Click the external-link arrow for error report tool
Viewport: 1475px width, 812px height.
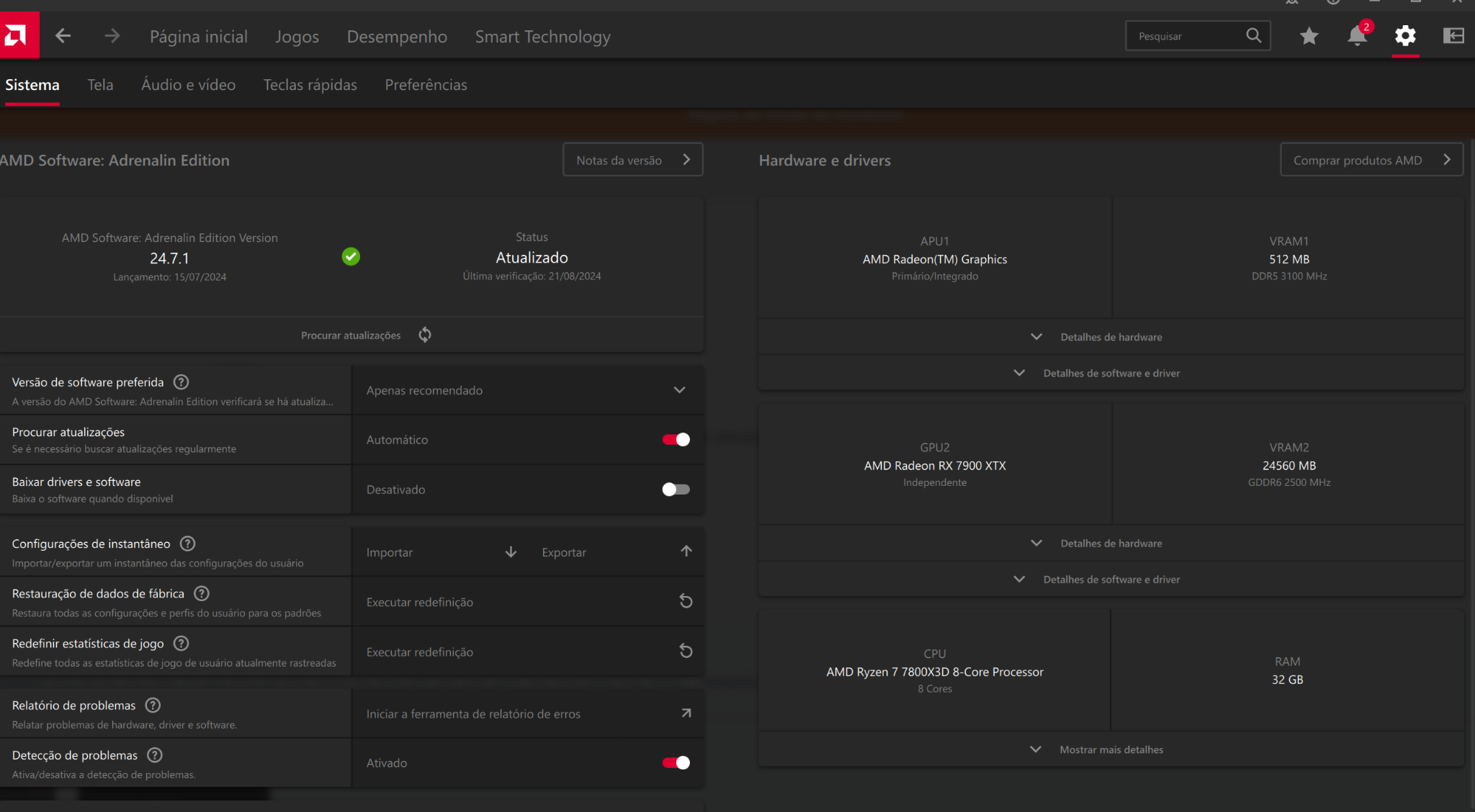click(686, 713)
